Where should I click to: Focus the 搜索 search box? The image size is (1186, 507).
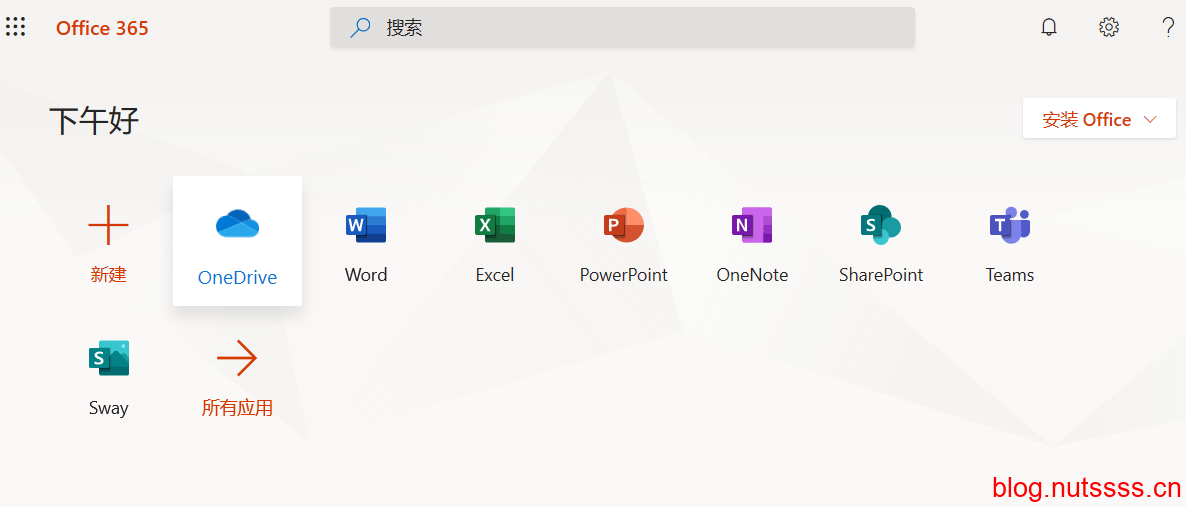(622, 28)
